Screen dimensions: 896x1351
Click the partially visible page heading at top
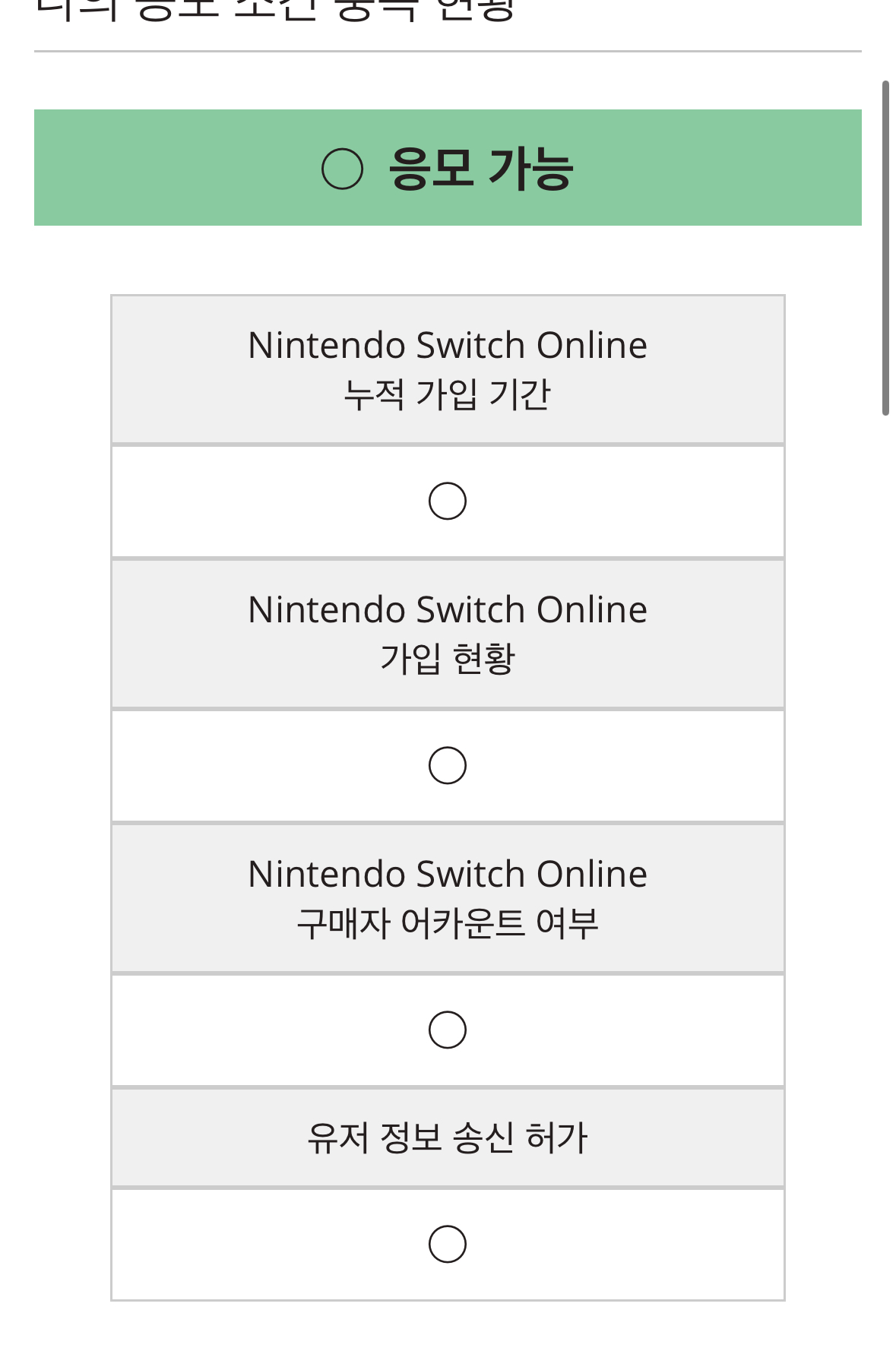tap(275, 11)
